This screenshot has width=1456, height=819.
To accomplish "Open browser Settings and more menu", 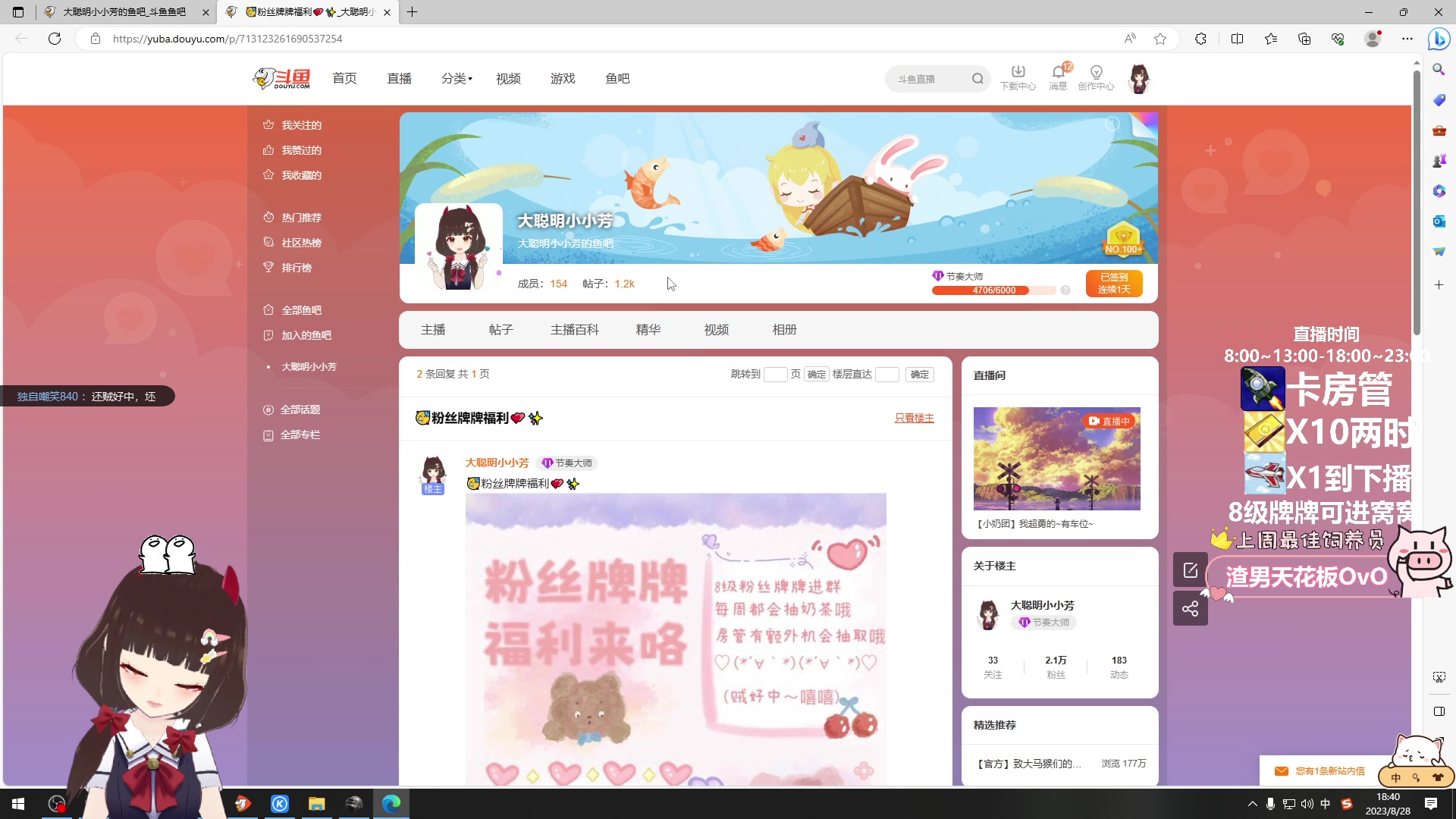I will click(x=1407, y=39).
